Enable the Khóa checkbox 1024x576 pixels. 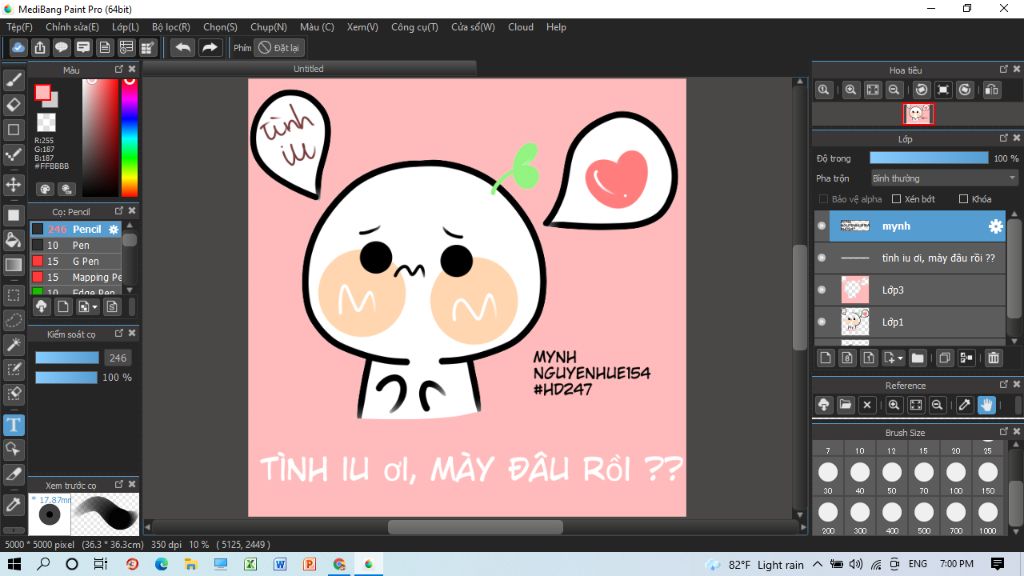(x=963, y=199)
